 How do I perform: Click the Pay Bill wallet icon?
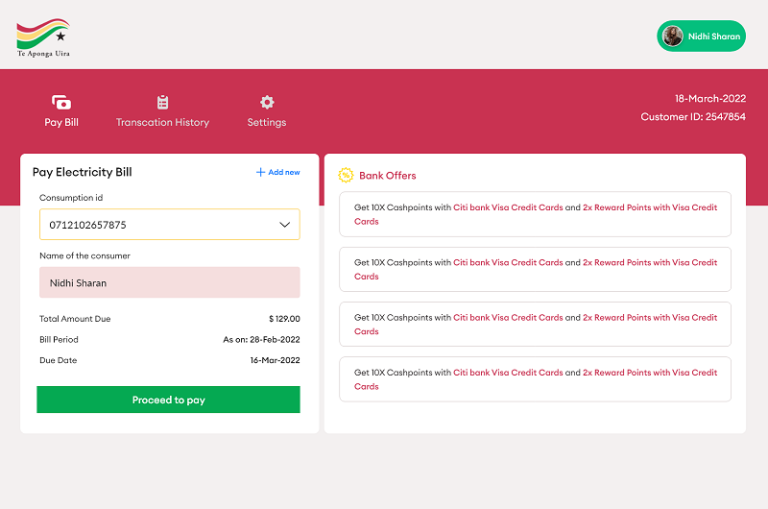(61, 102)
